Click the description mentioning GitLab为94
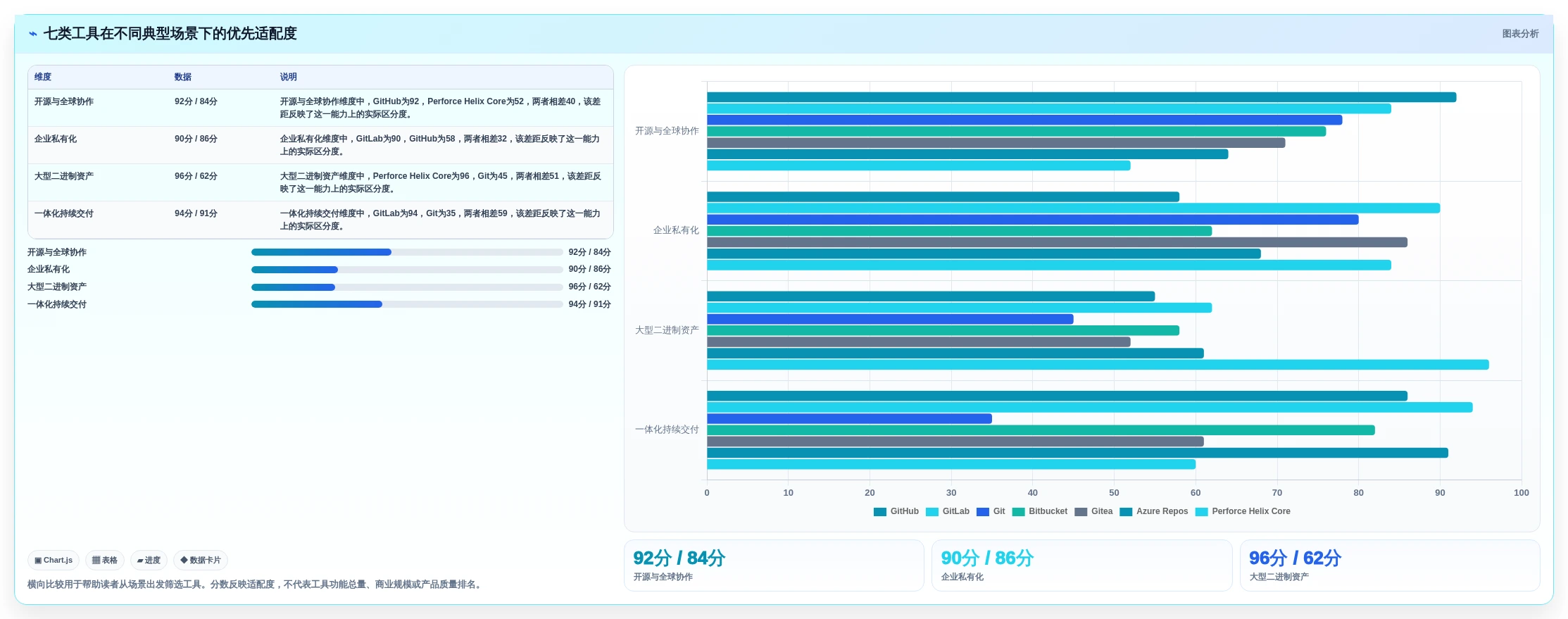The image size is (1568, 619). 441,220
